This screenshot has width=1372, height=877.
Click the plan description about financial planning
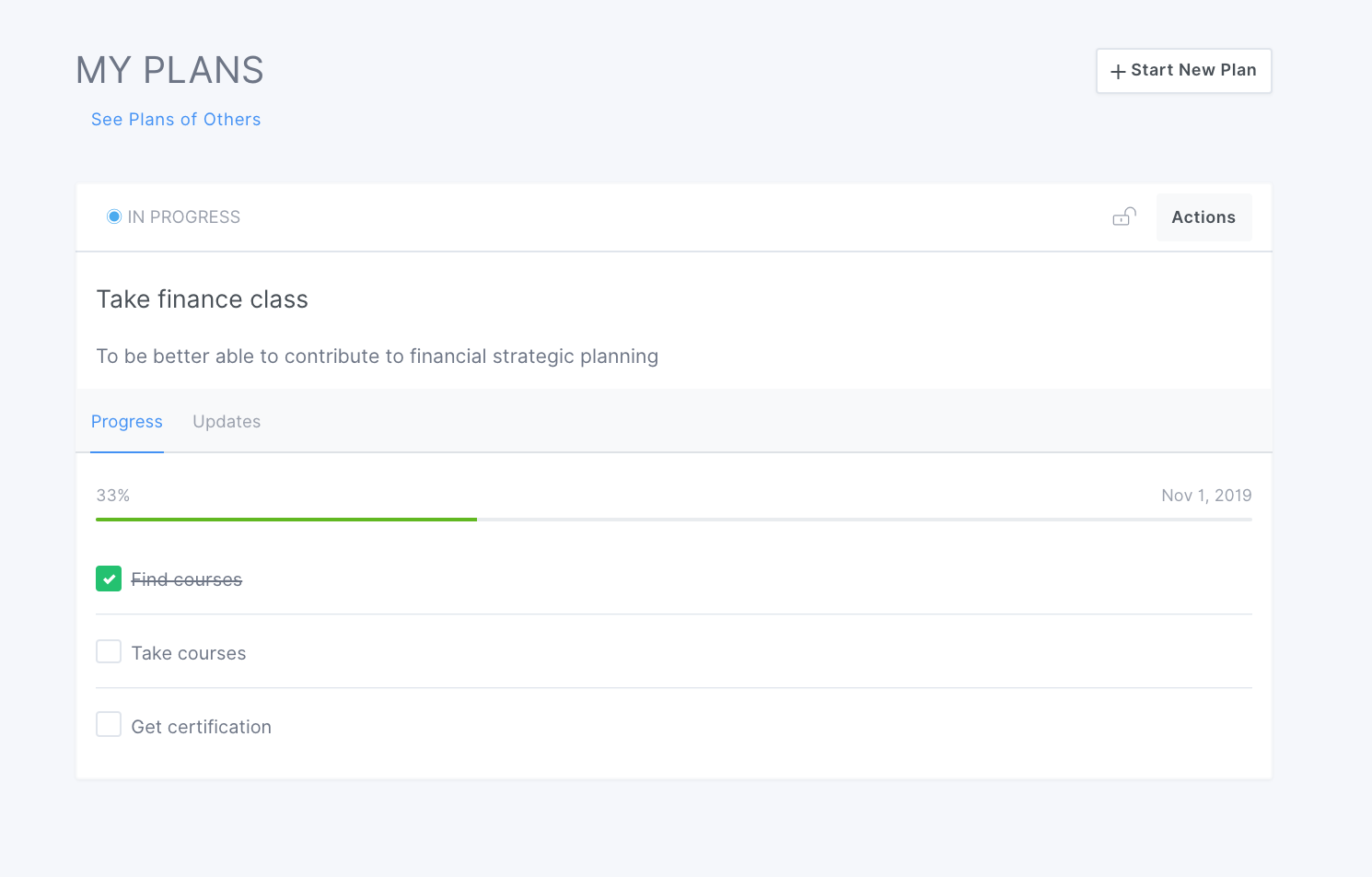378,357
